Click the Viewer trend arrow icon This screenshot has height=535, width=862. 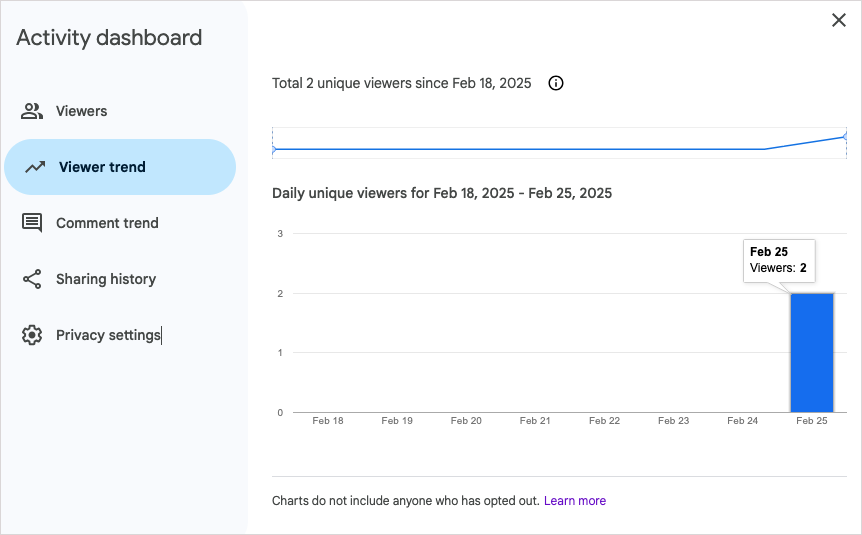point(35,167)
